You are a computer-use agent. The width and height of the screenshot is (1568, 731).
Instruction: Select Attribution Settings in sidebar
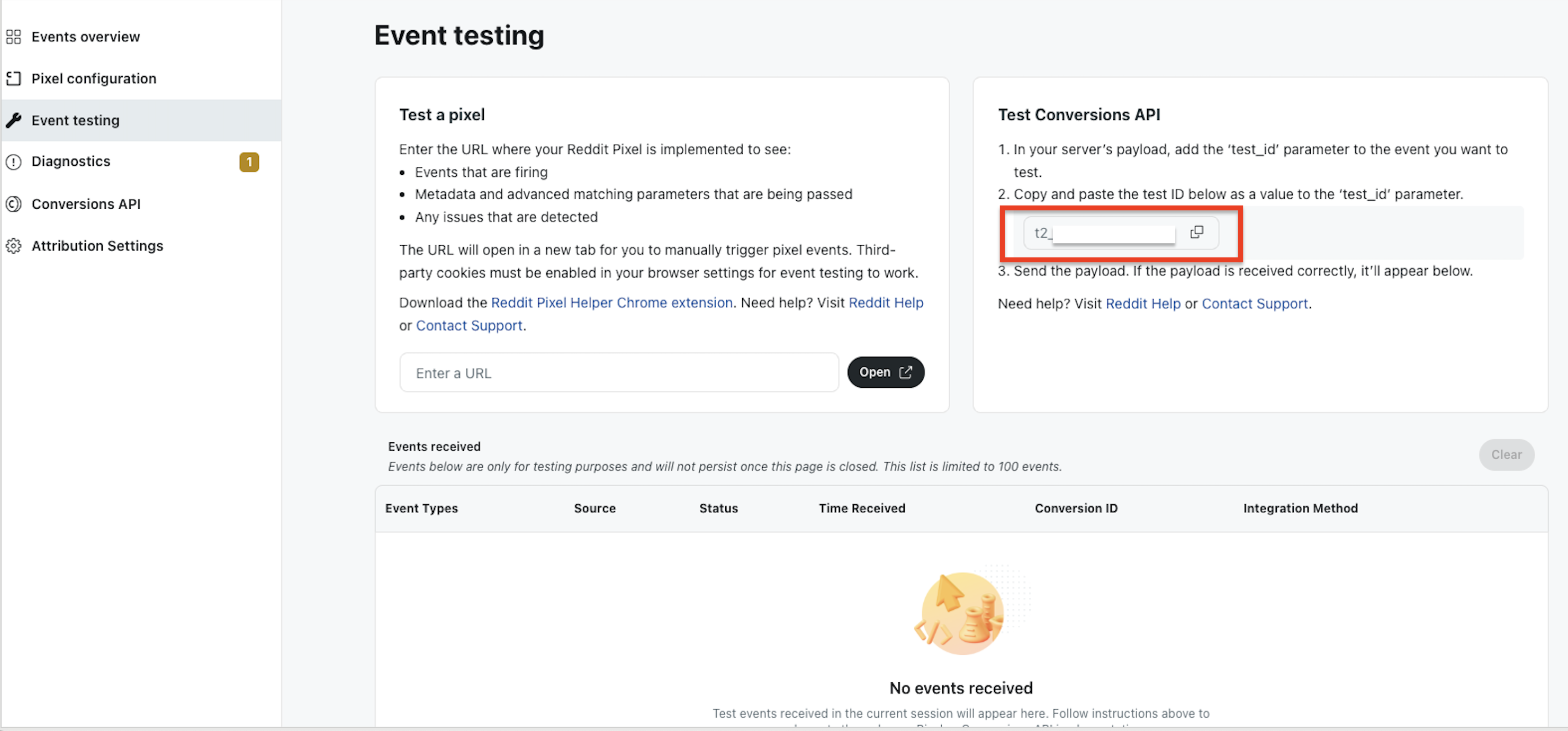tap(97, 246)
